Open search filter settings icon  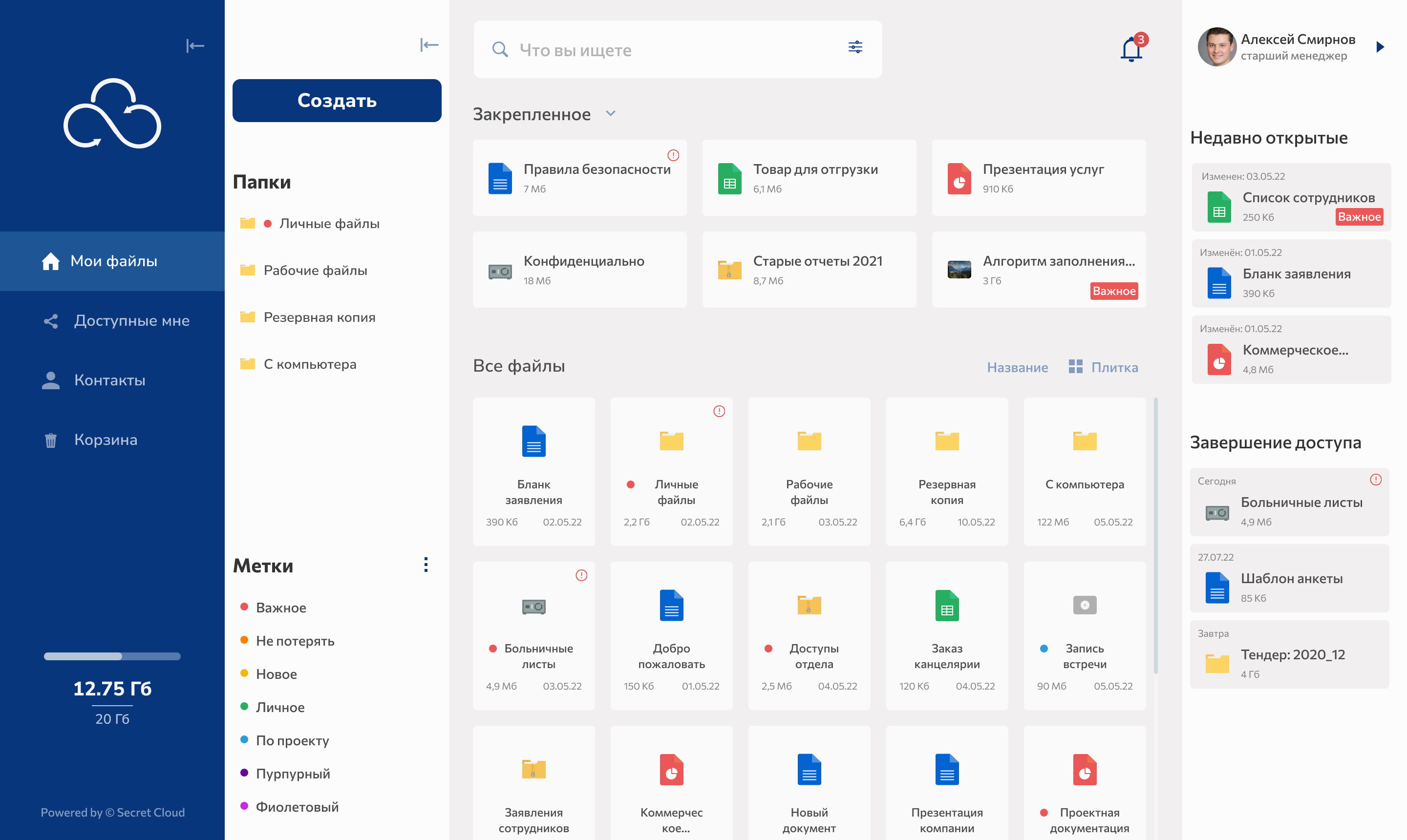[x=855, y=47]
